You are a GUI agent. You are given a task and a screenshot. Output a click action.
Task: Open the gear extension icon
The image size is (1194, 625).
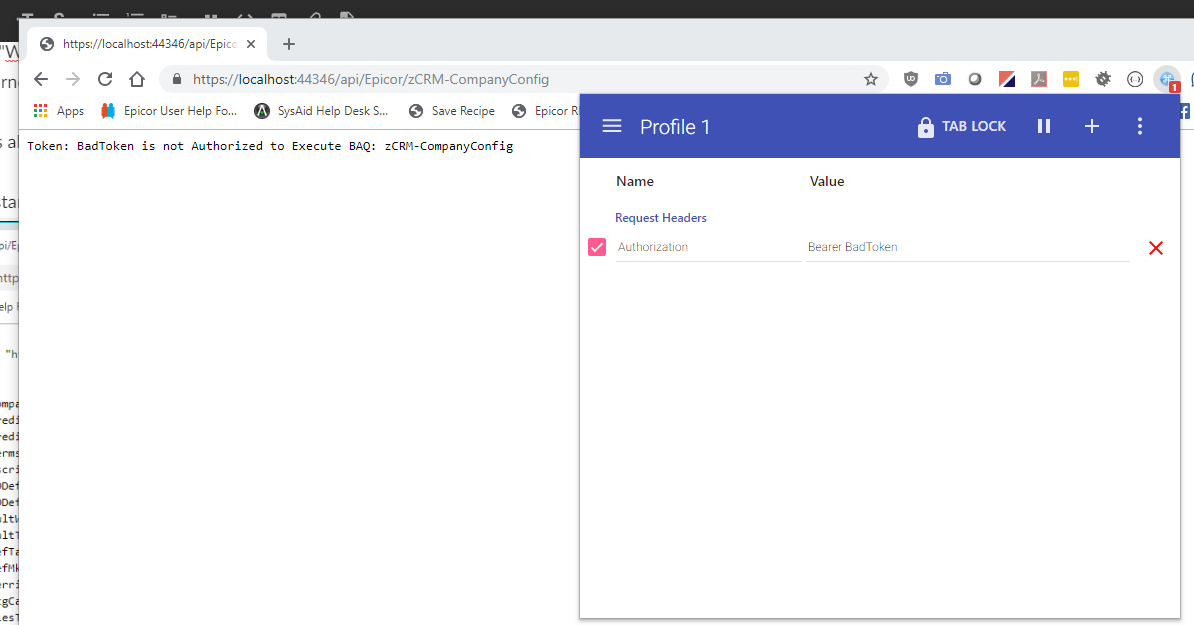[x=1103, y=79]
